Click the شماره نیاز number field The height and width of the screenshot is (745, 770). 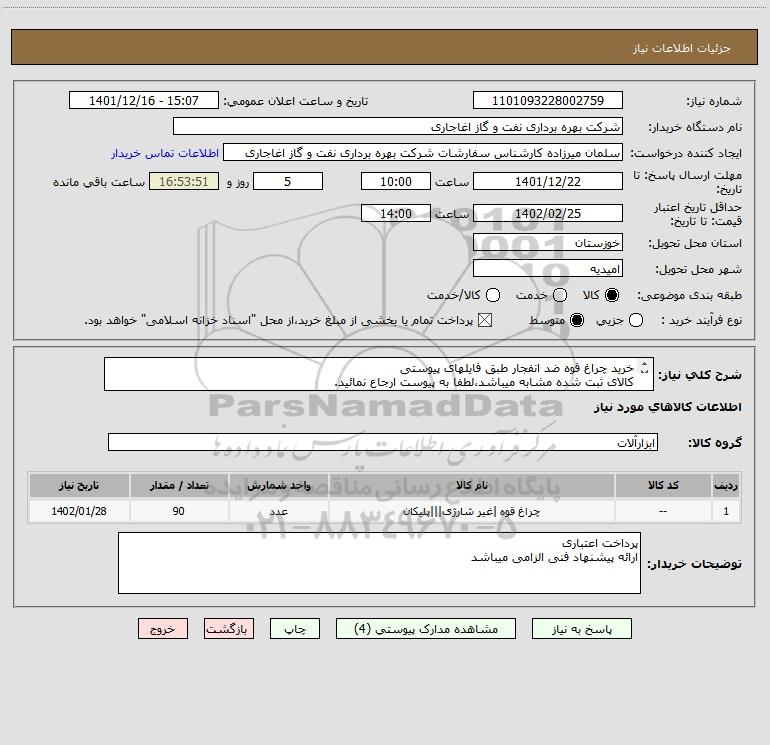tap(548, 100)
